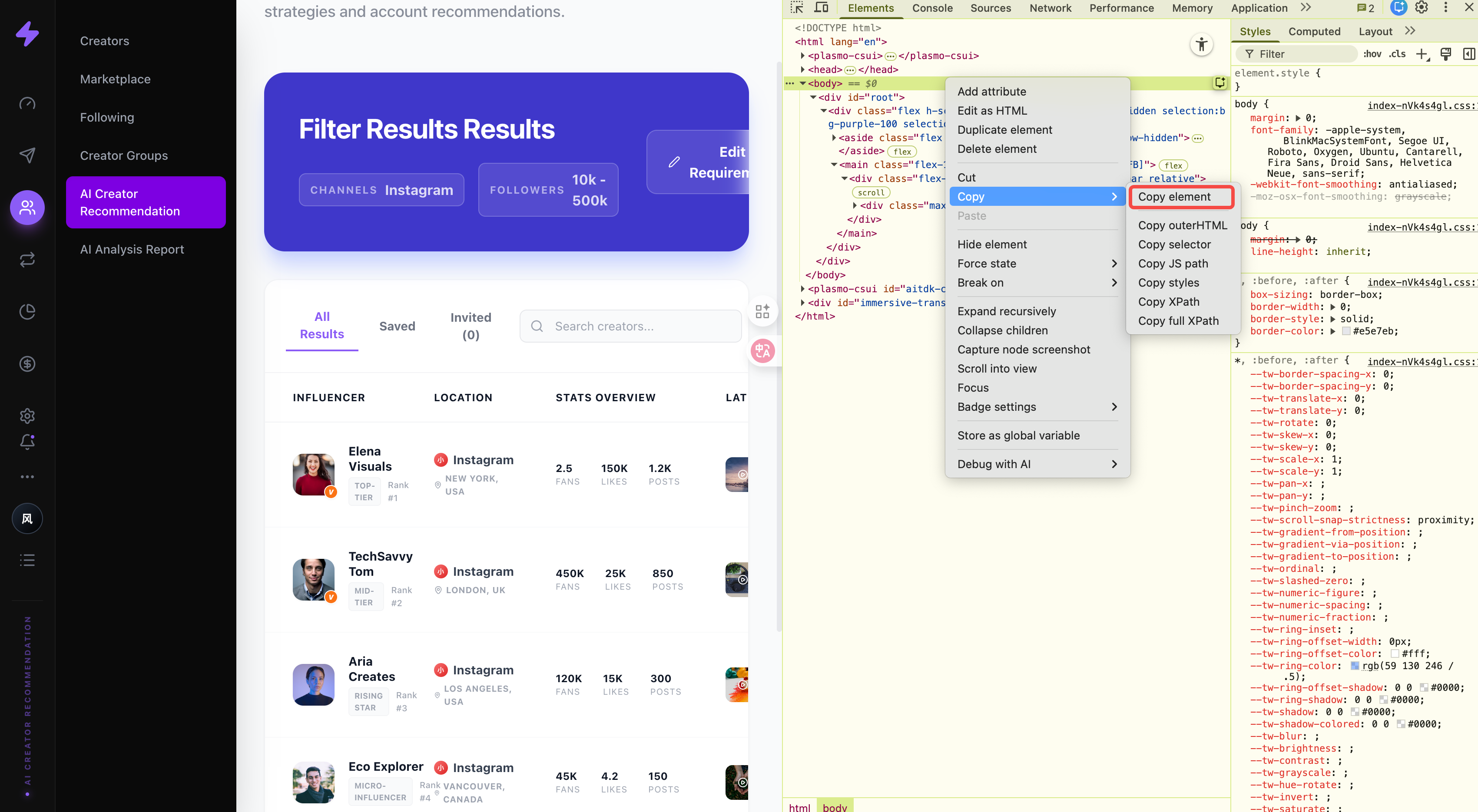Click the inspect element picker icon
Screen dimensions: 1478x812
[x=797, y=8]
